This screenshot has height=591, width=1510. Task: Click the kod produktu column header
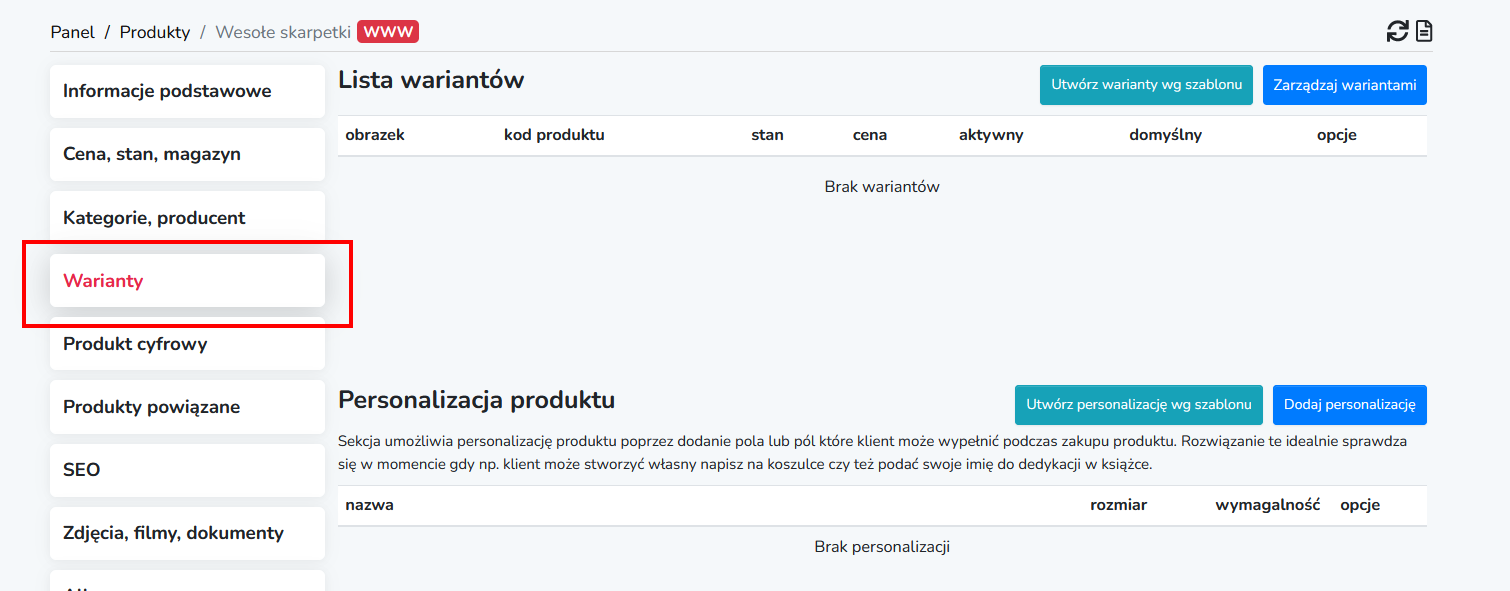tap(554, 135)
